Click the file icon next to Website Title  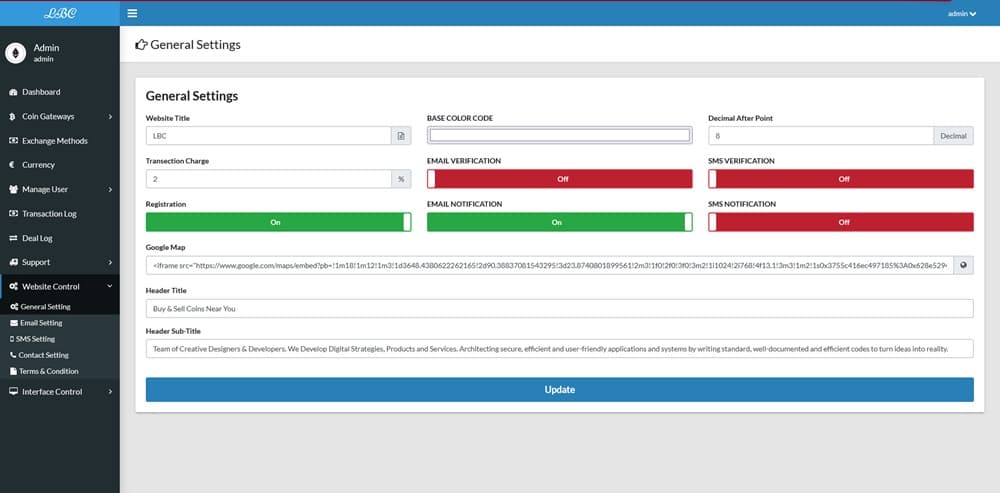pos(401,136)
